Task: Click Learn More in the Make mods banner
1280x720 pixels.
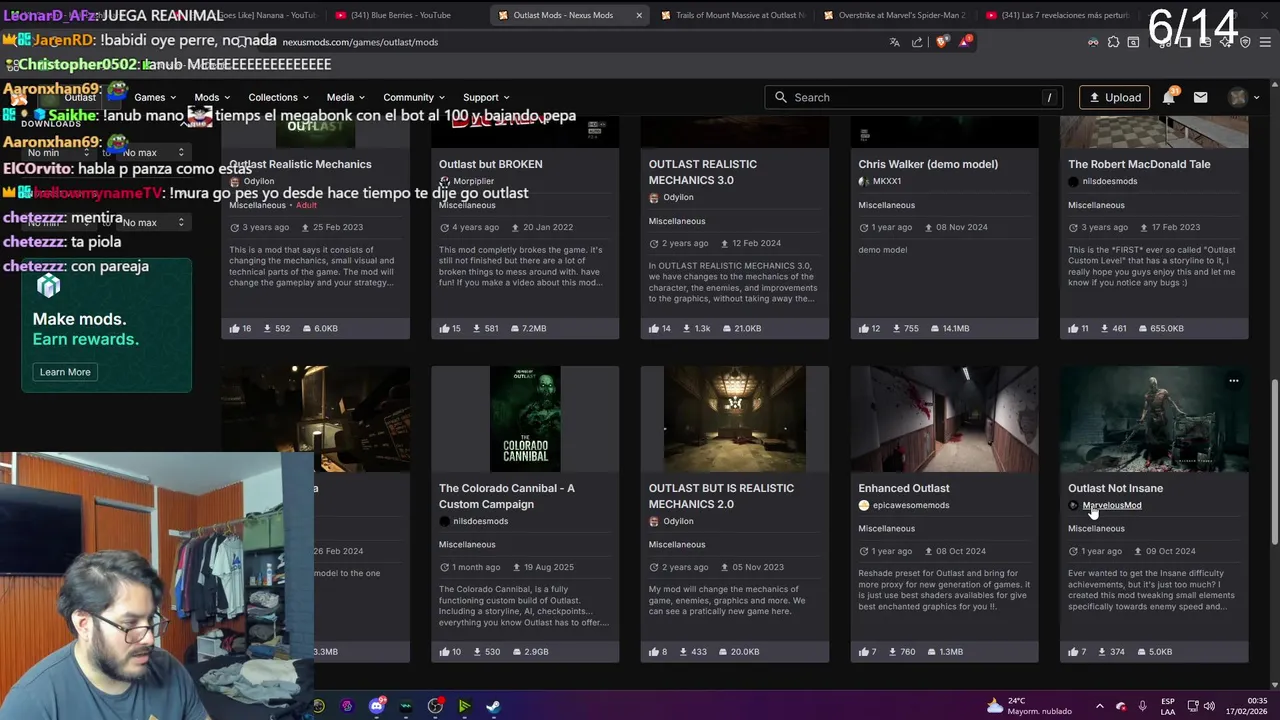Action: 65,372
